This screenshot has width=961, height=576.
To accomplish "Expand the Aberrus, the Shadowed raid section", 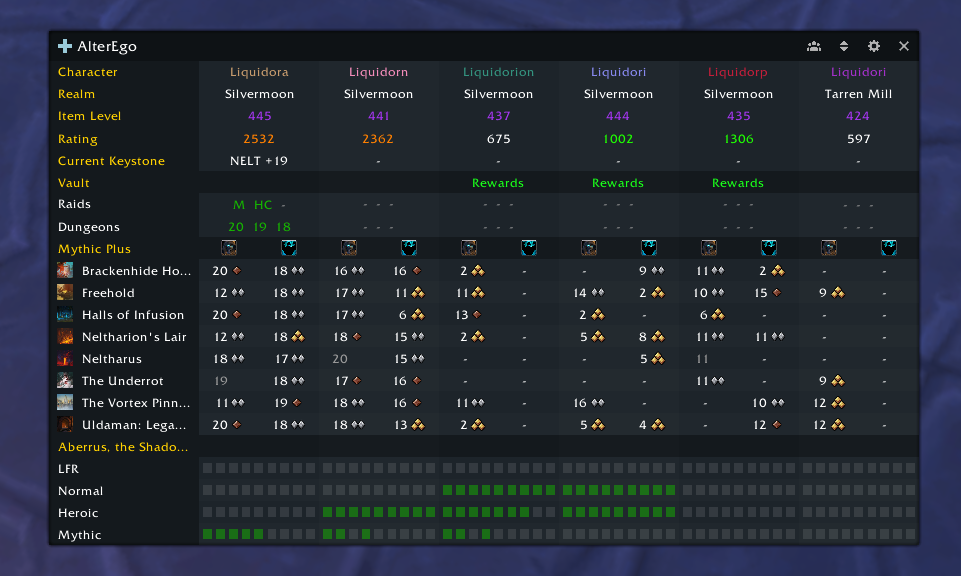I will 122,446.
